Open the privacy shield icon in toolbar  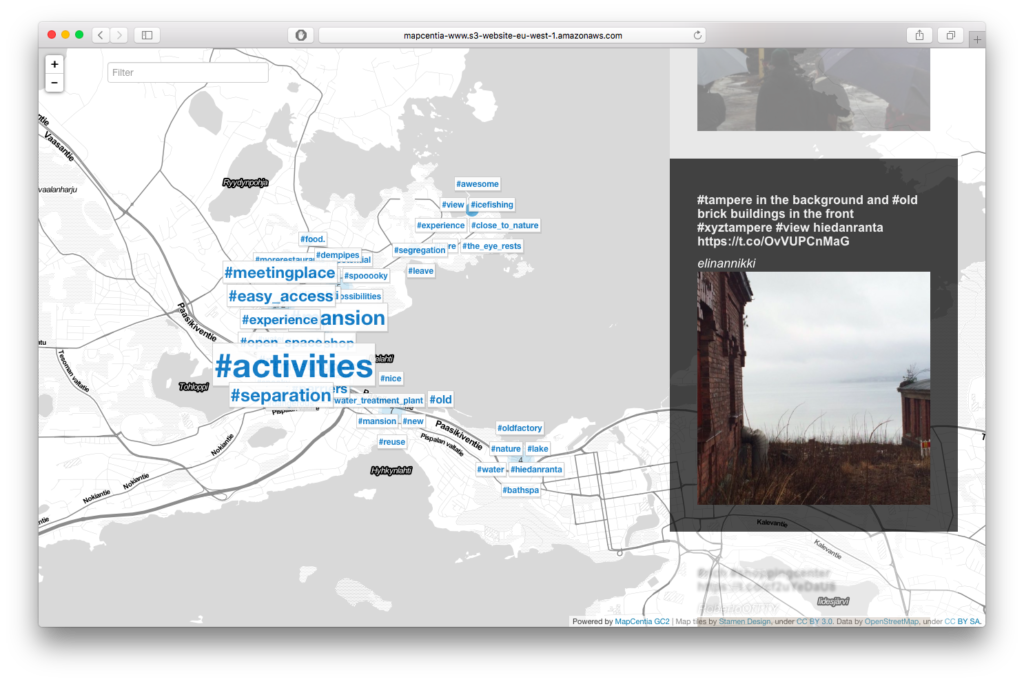pos(301,35)
